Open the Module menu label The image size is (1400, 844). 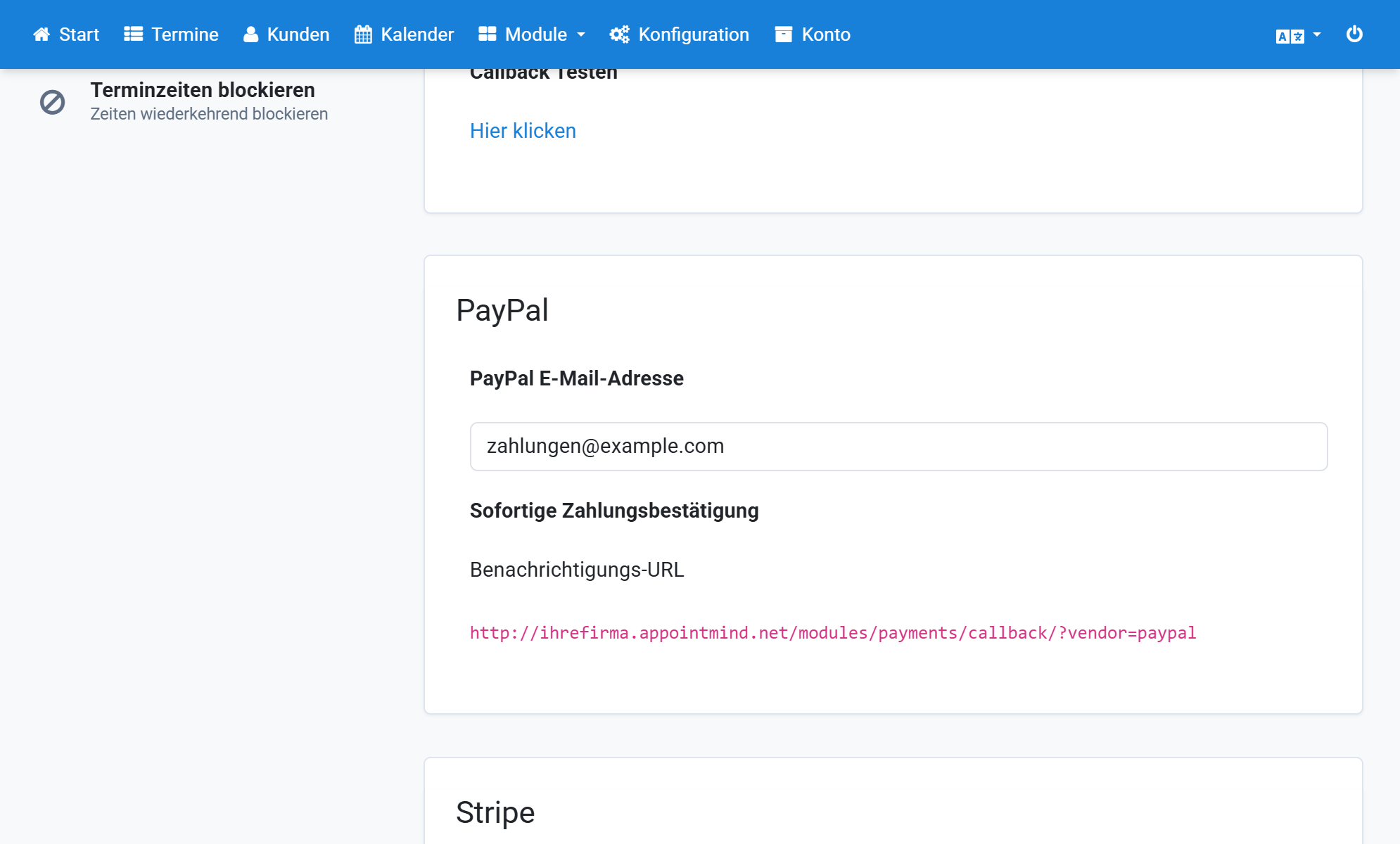(536, 34)
